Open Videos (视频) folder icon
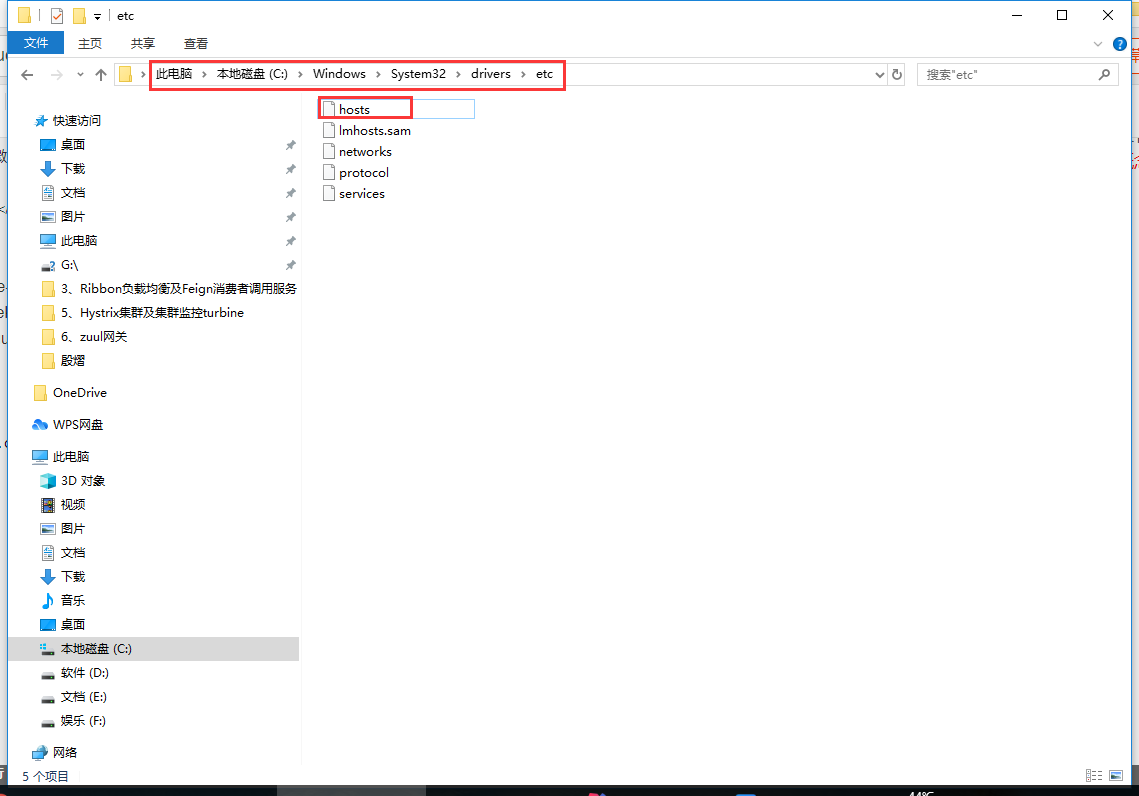This screenshot has height=796, width=1139. 48,505
